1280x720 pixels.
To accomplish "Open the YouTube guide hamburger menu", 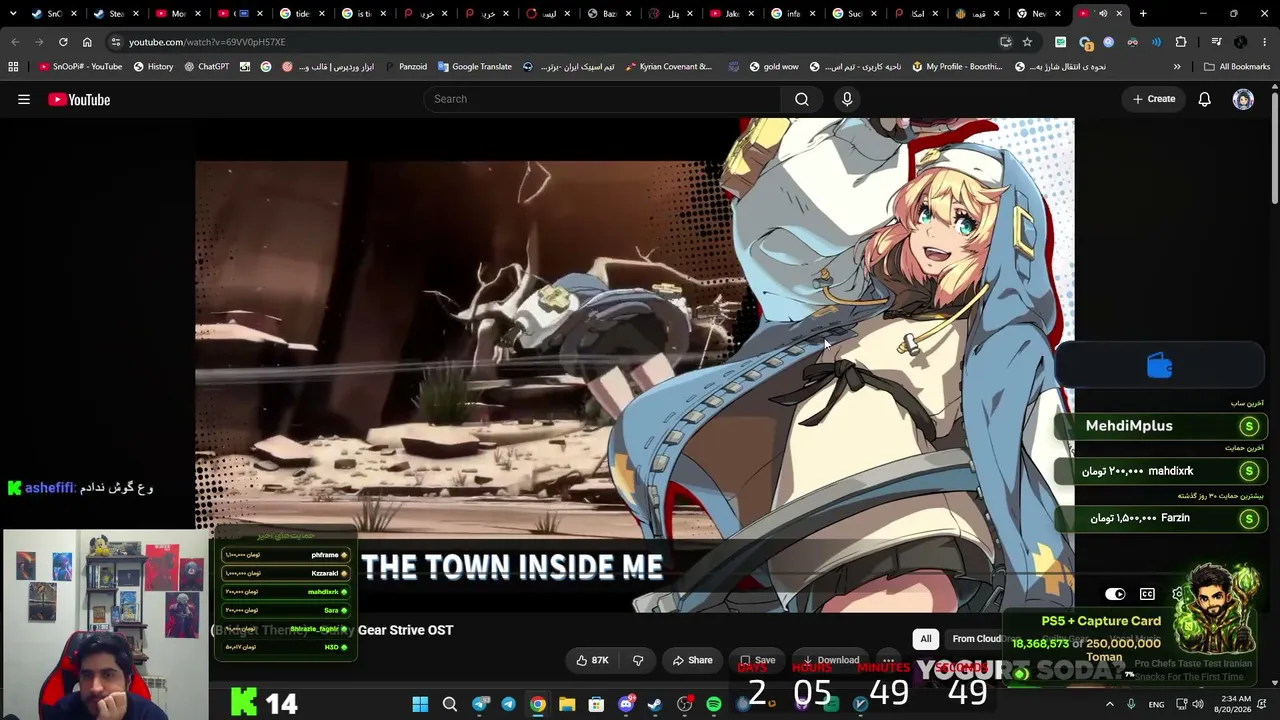I will pos(24,99).
